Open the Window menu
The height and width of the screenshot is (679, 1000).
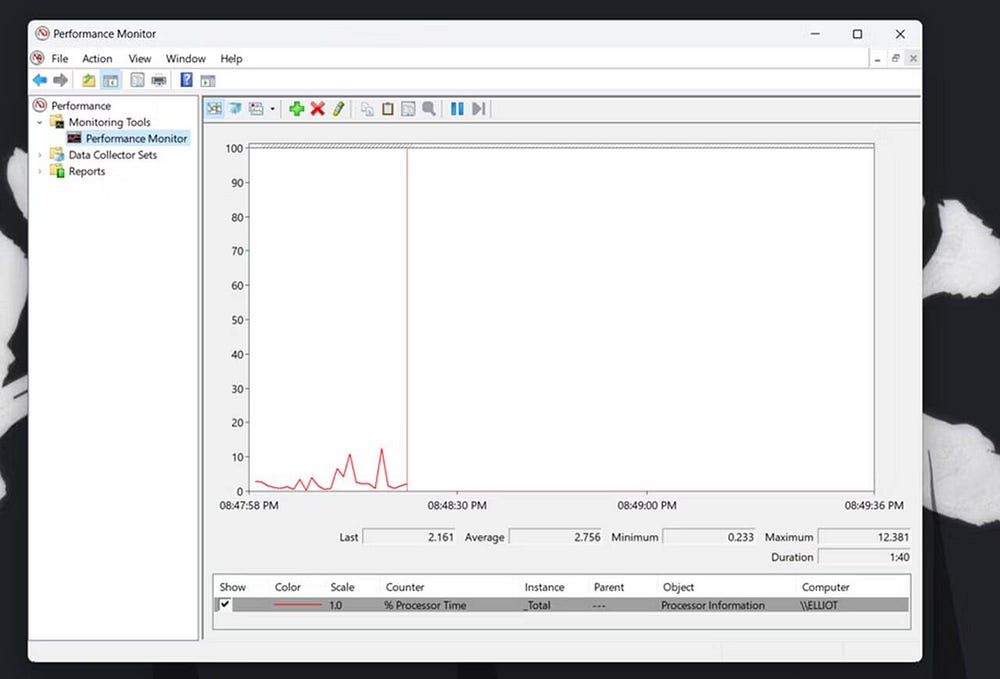(x=185, y=58)
